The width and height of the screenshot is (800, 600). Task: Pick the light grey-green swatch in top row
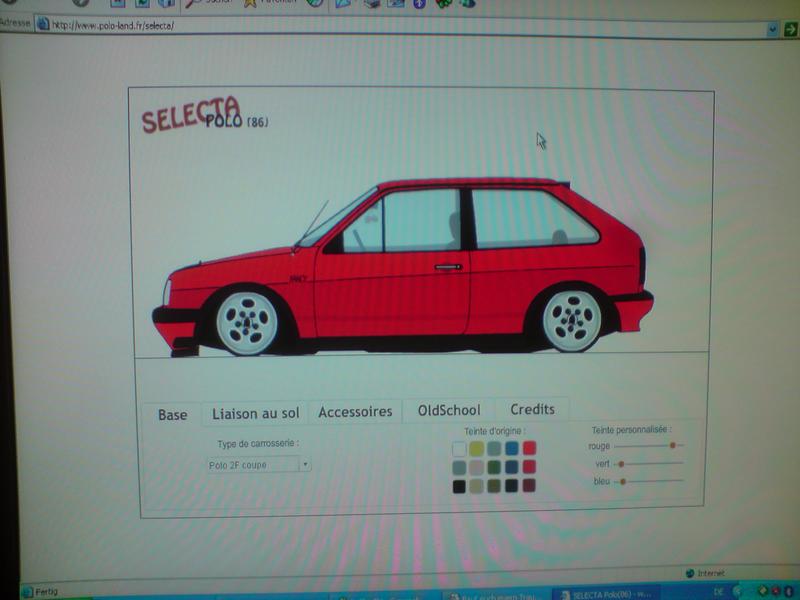tap(494, 448)
